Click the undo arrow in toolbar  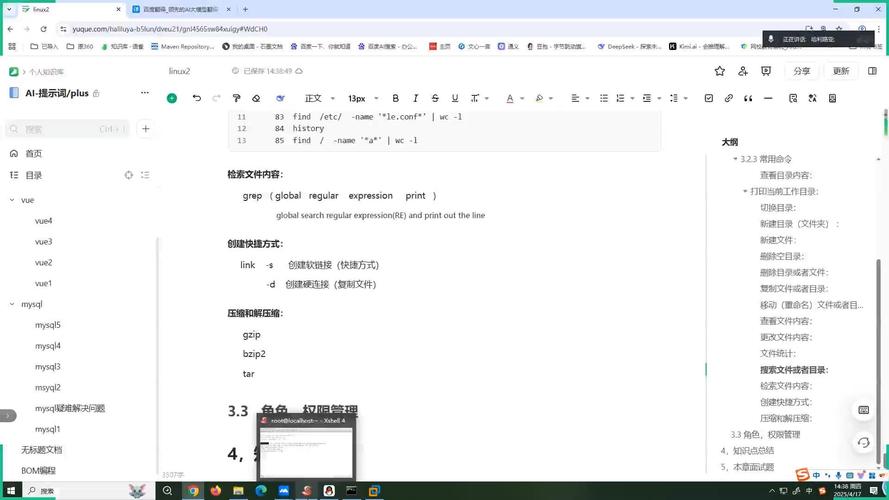[197, 98]
